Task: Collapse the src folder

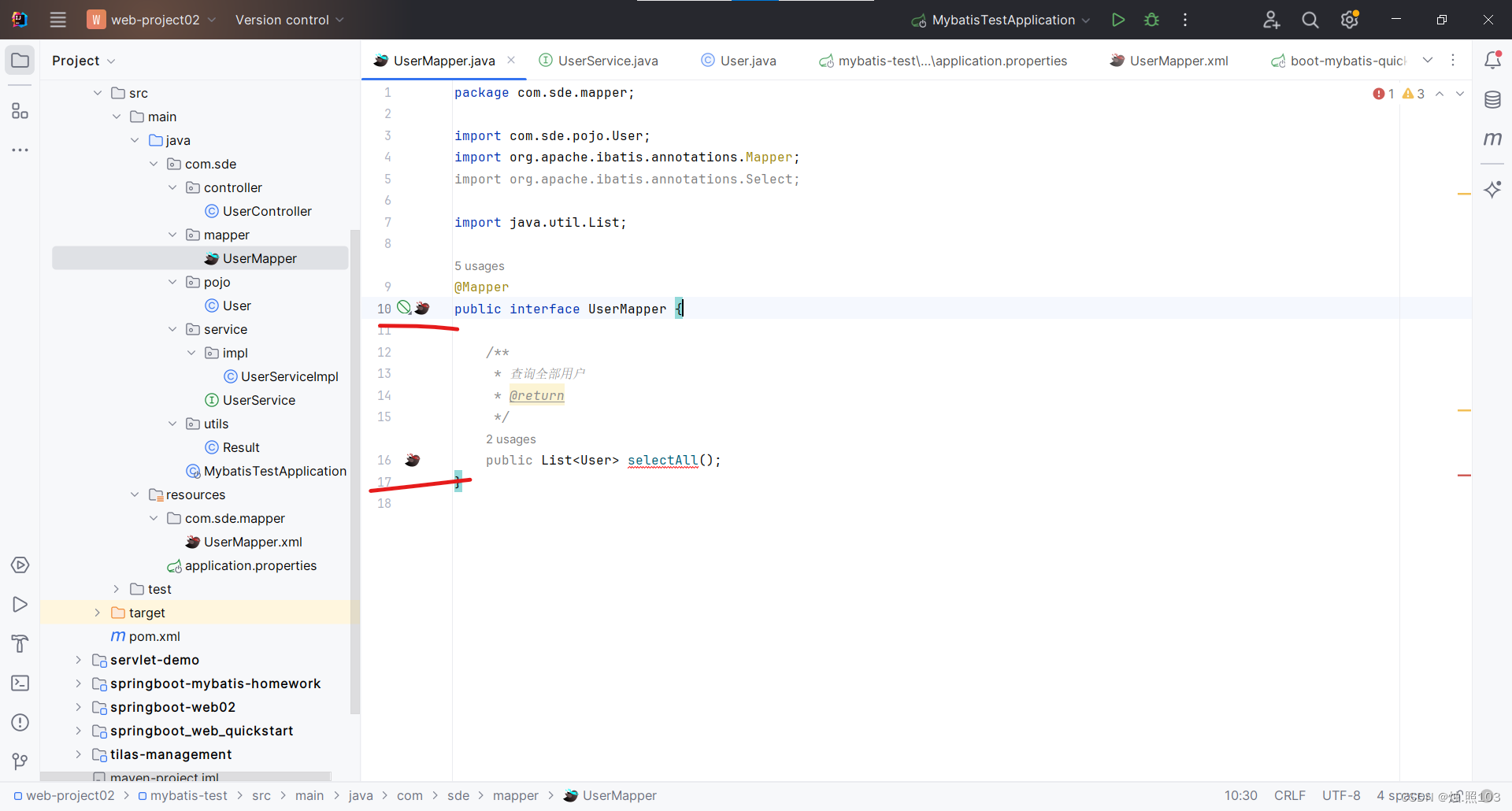Action: tap(98, 93)
